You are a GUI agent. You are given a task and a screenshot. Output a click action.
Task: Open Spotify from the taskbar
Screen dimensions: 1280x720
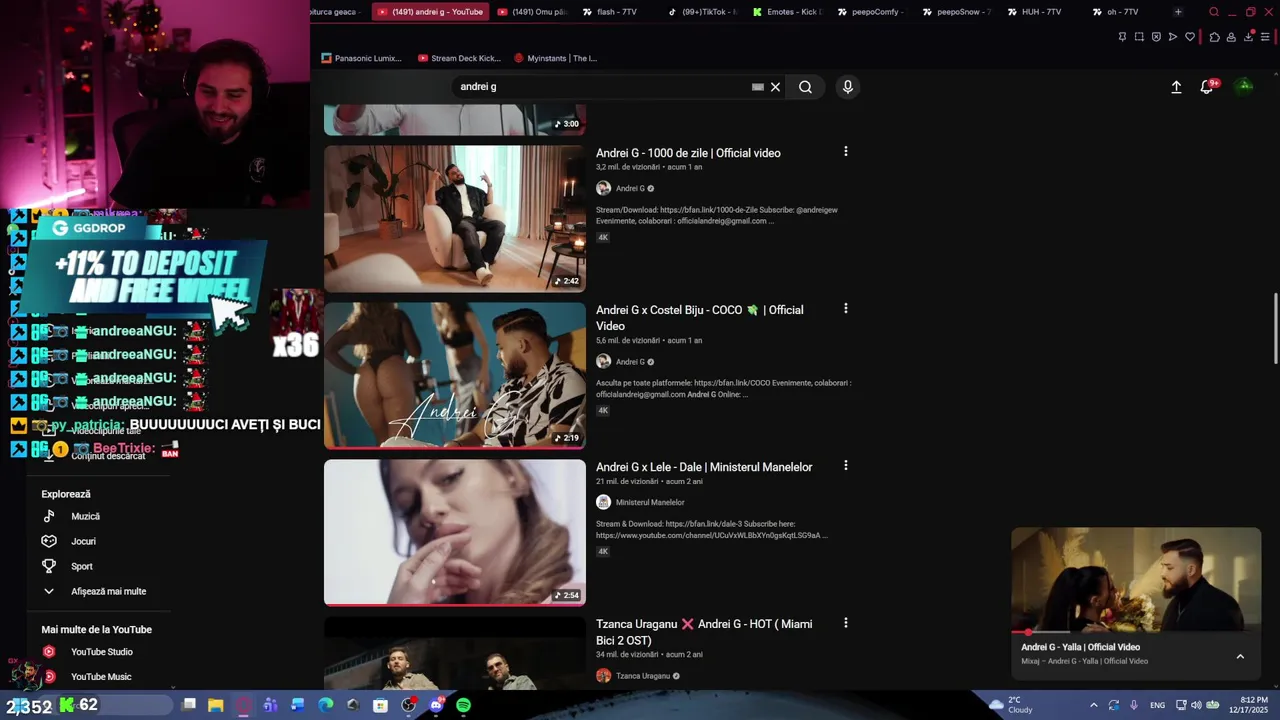point(463,705)
